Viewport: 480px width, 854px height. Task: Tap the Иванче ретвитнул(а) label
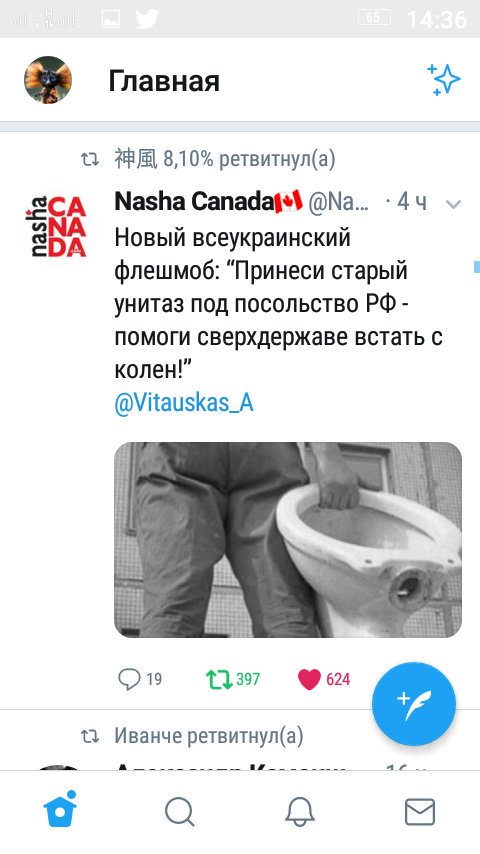(x=209, y=736)
